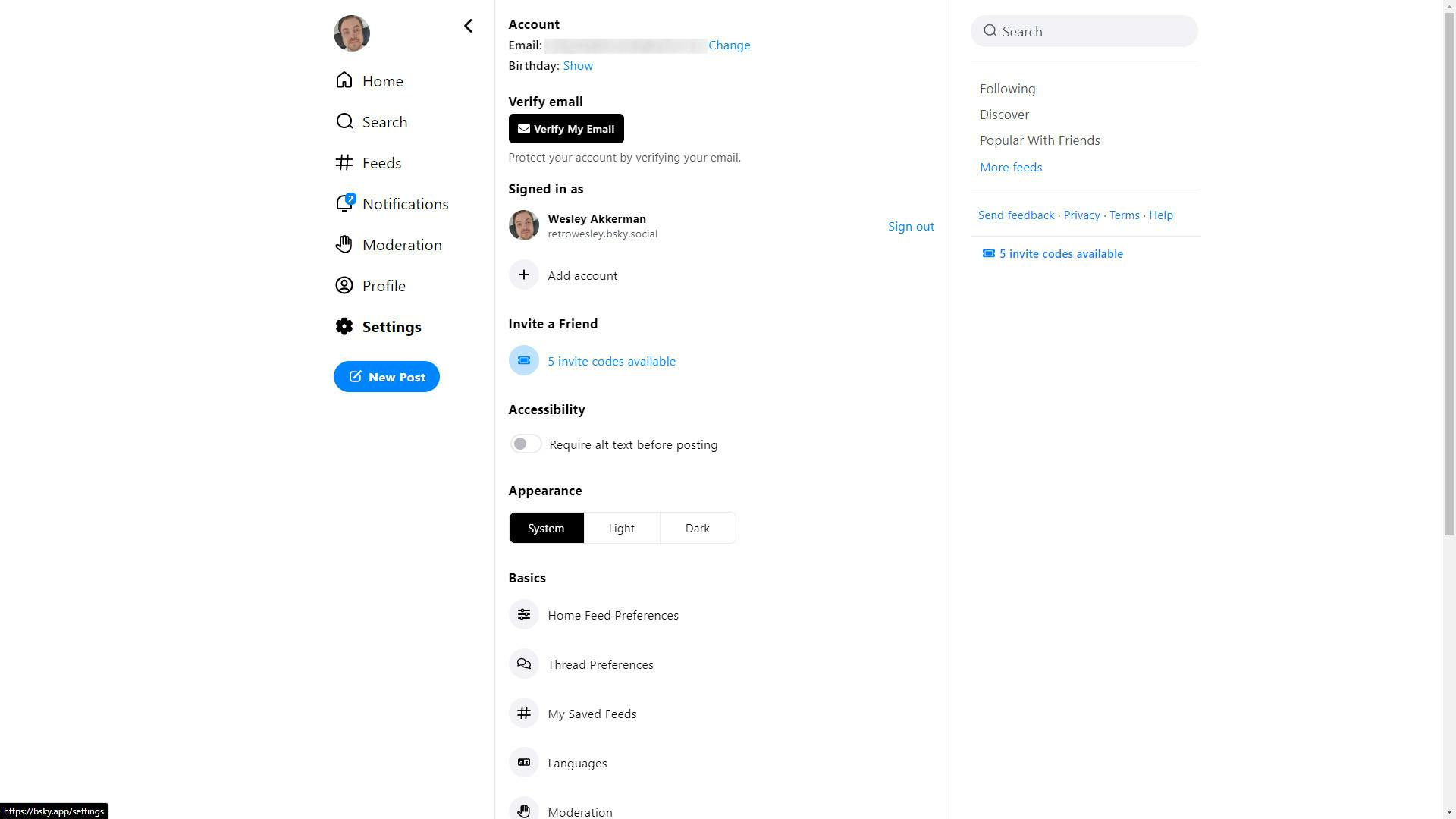Expand More feeds in right panel
Screen dimensions: 1456x819
pos(1010,167)
